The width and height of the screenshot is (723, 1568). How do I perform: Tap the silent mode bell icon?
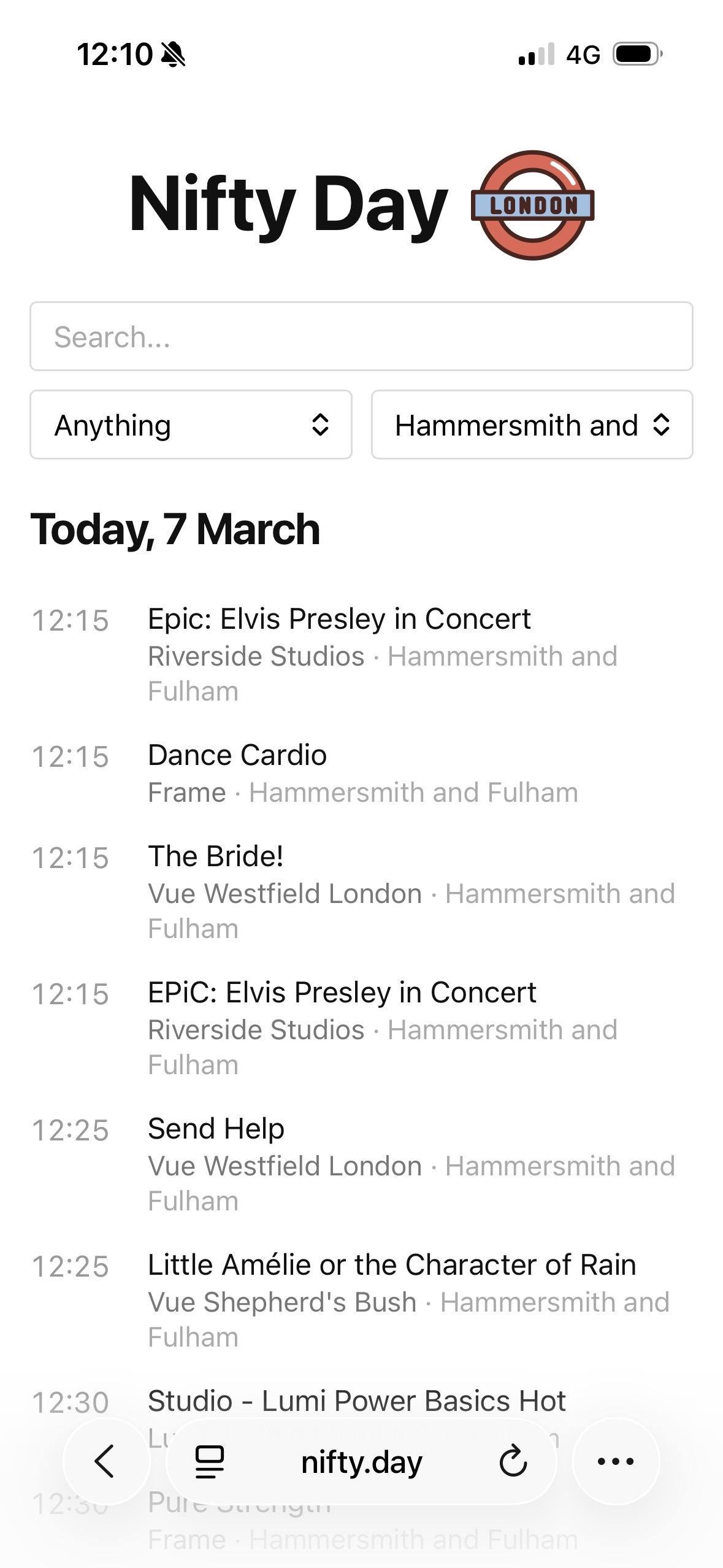tap(173, 55)
